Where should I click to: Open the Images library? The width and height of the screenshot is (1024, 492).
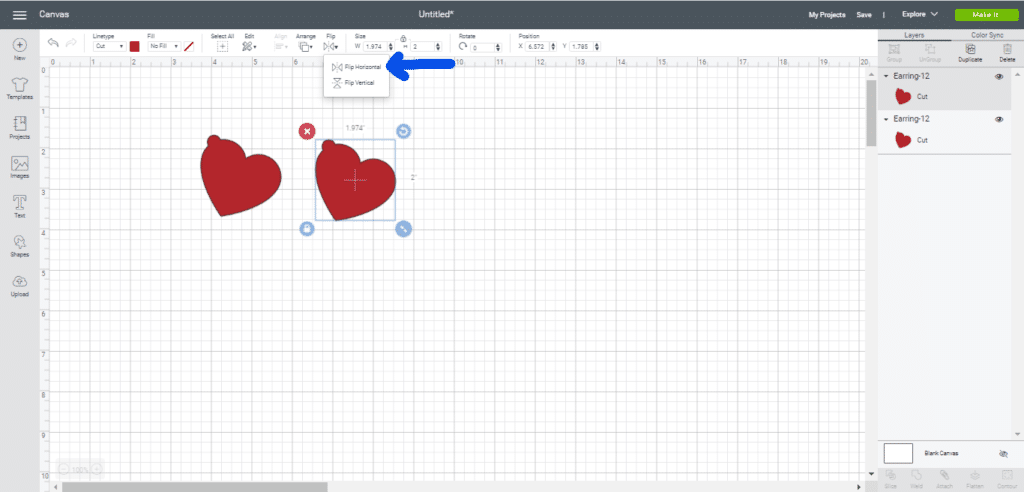[19, 165]
